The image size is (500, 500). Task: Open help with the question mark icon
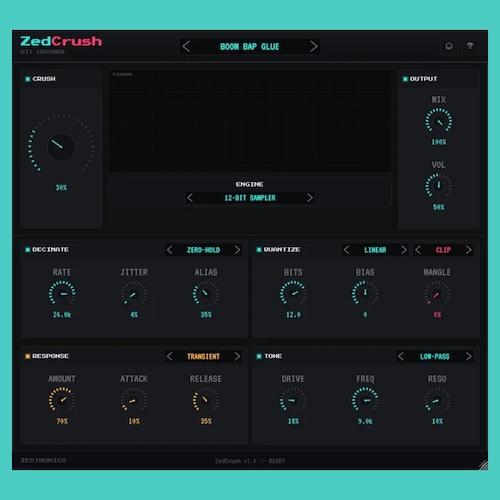[x=470, y=46]
